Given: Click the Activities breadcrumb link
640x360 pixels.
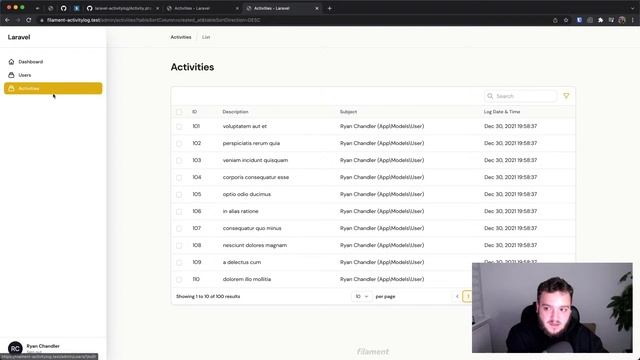Looking at the screenshot, I should [x=181, y=37].
